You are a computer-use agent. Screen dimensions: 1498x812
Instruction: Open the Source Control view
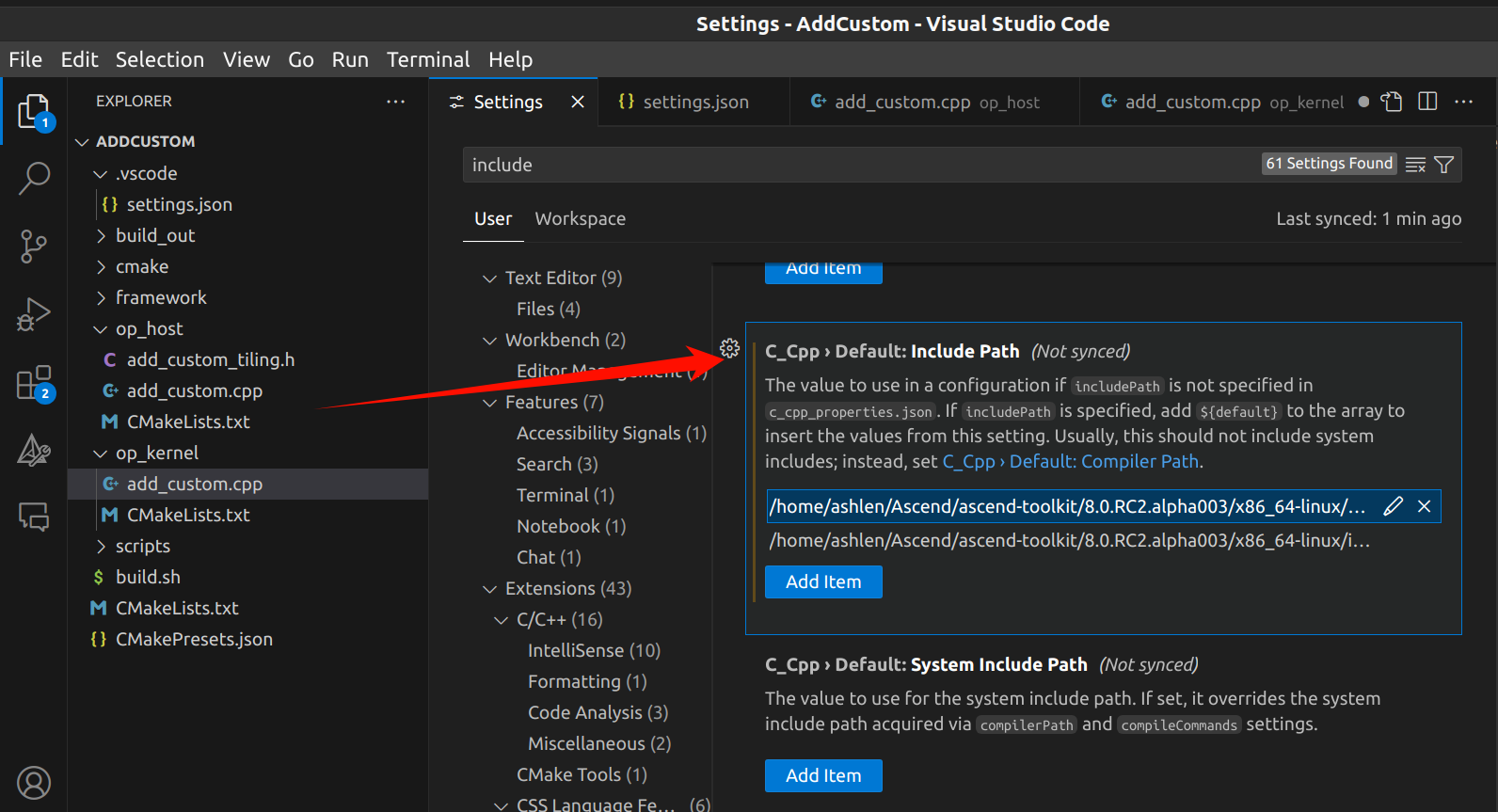(34, 247)
